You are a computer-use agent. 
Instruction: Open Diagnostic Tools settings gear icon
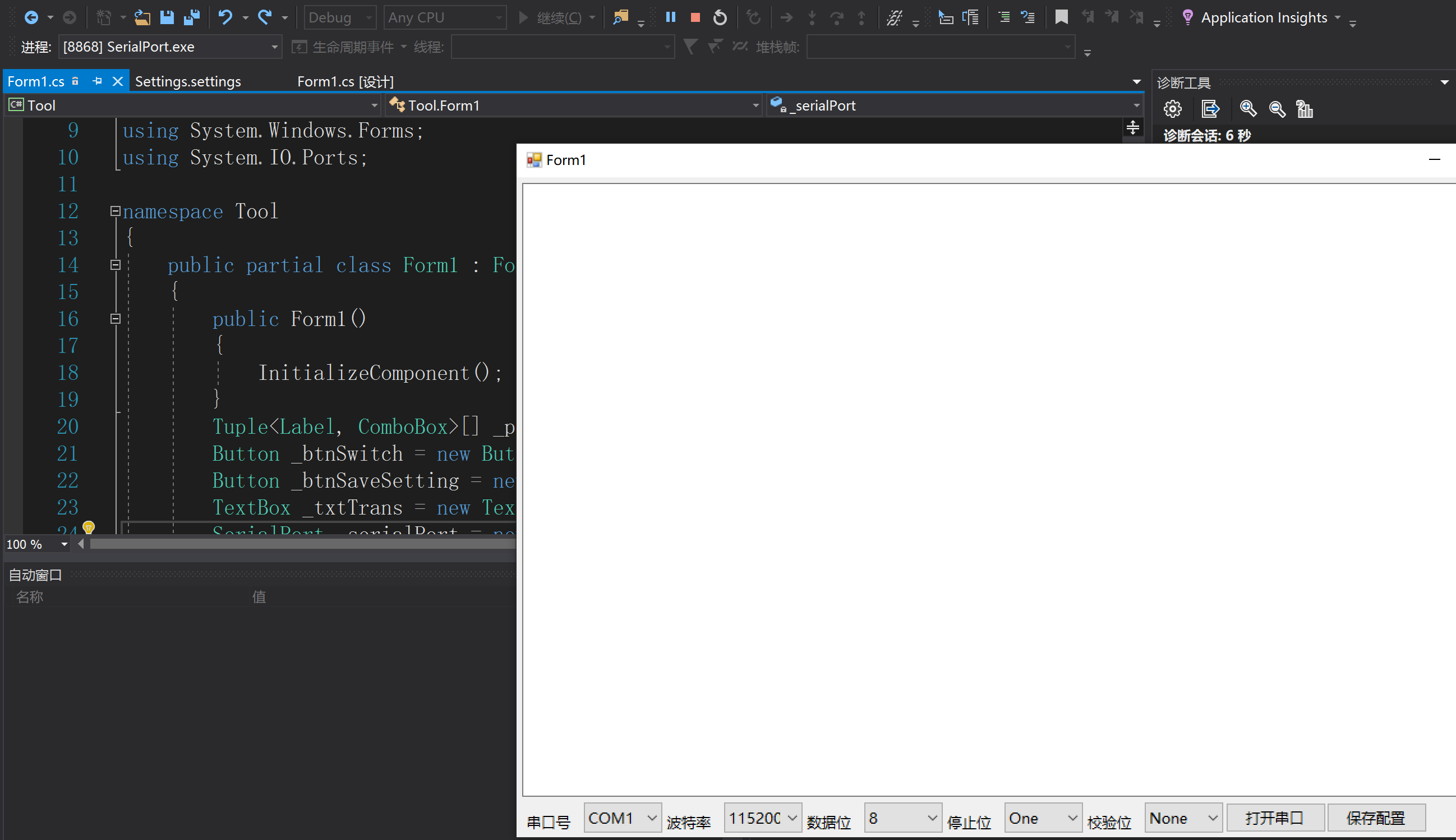pyautogui.click(x=1172, y=108)
